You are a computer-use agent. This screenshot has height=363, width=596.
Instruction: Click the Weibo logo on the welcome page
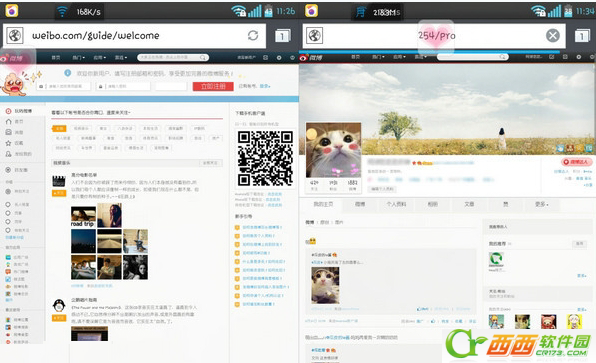point(12,58)
